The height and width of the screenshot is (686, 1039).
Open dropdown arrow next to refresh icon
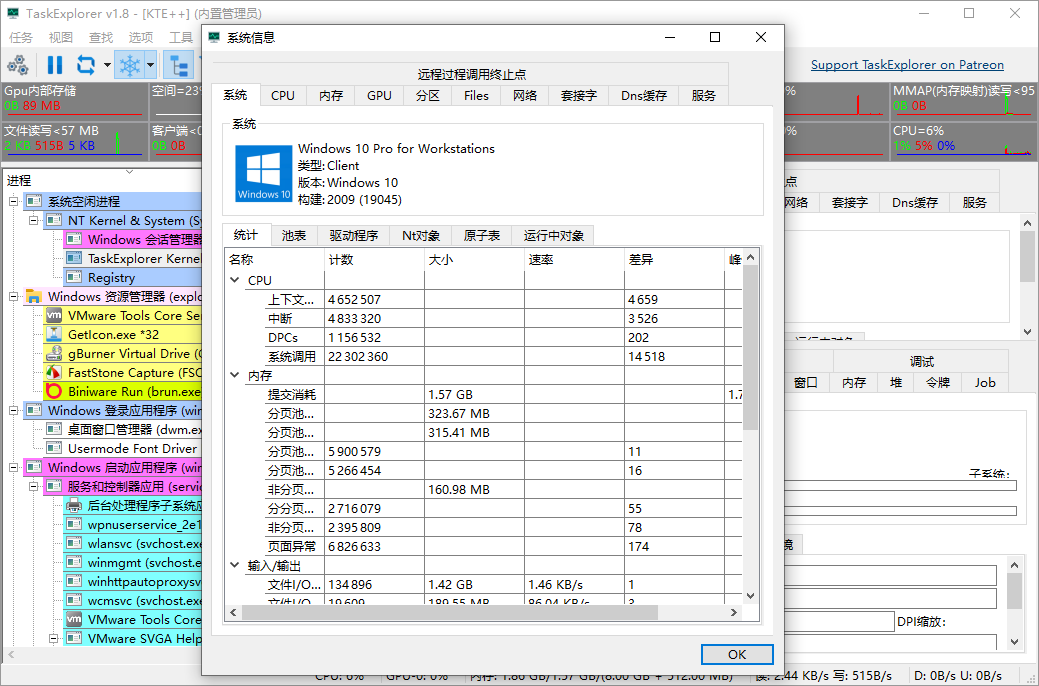coord(107,65)
